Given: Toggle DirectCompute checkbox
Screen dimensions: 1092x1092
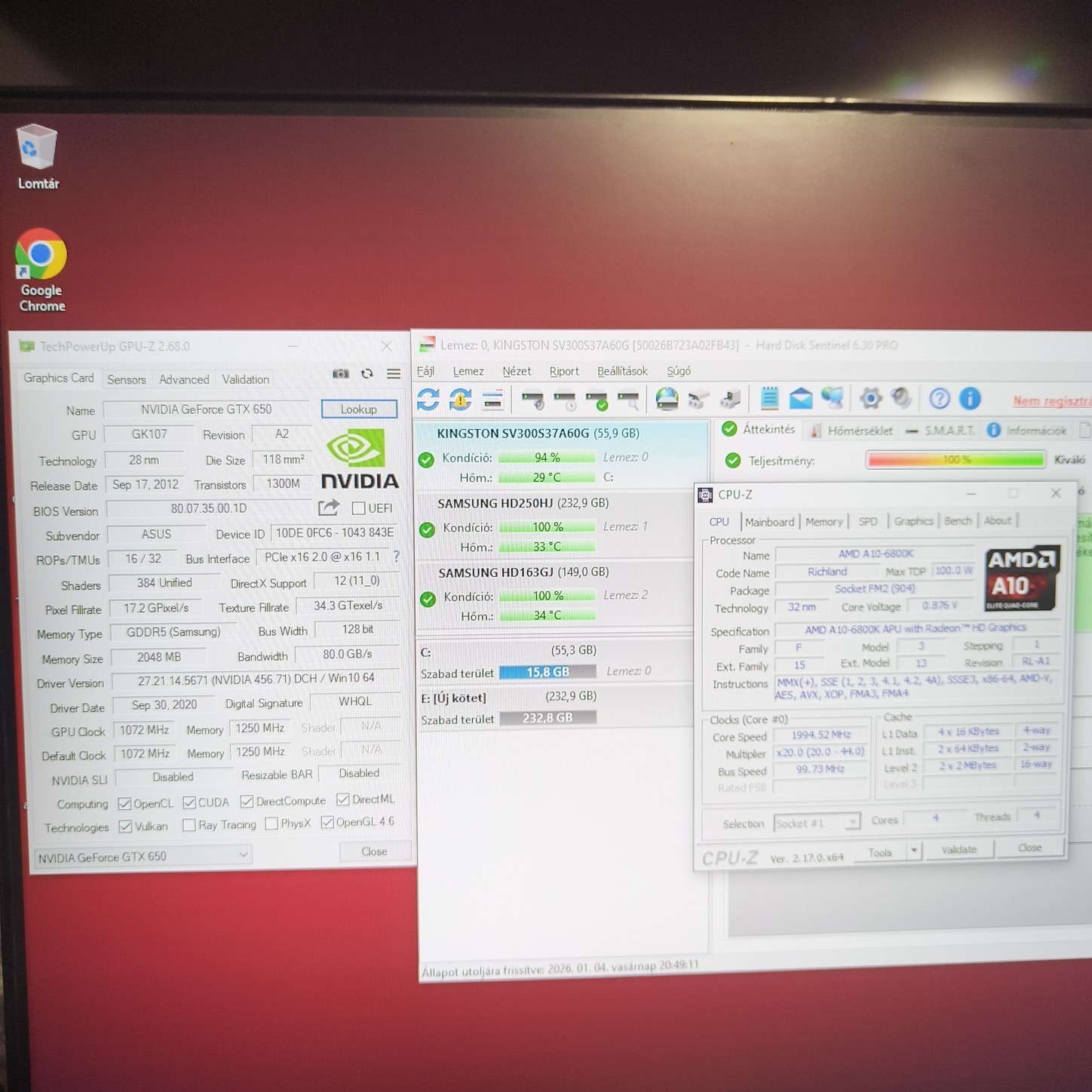Looking at the screenshot, I should point(247,801).
